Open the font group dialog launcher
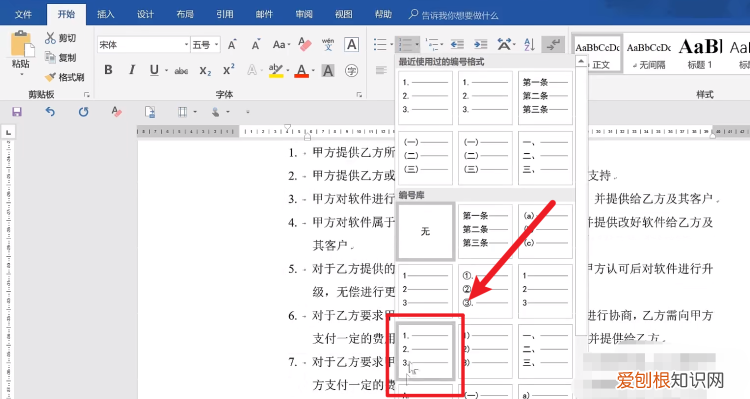 point(359,95)
